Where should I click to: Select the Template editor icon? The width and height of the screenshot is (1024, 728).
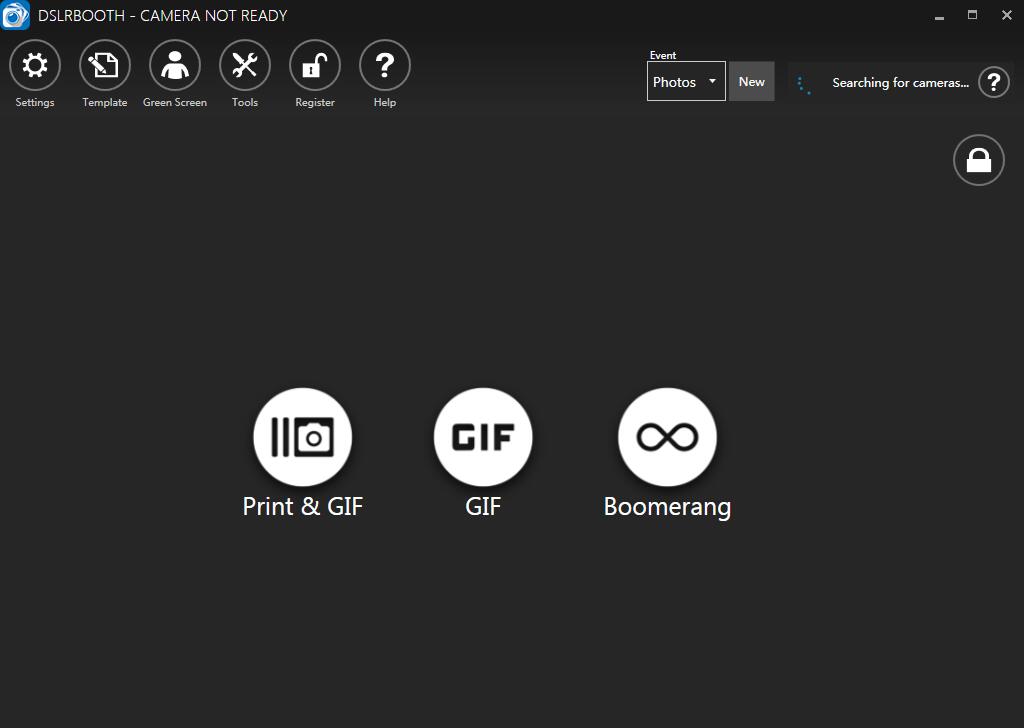104,64
